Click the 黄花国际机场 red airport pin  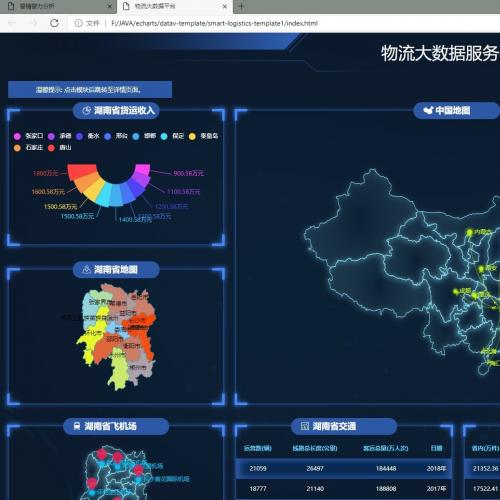(x=138, y=471)
